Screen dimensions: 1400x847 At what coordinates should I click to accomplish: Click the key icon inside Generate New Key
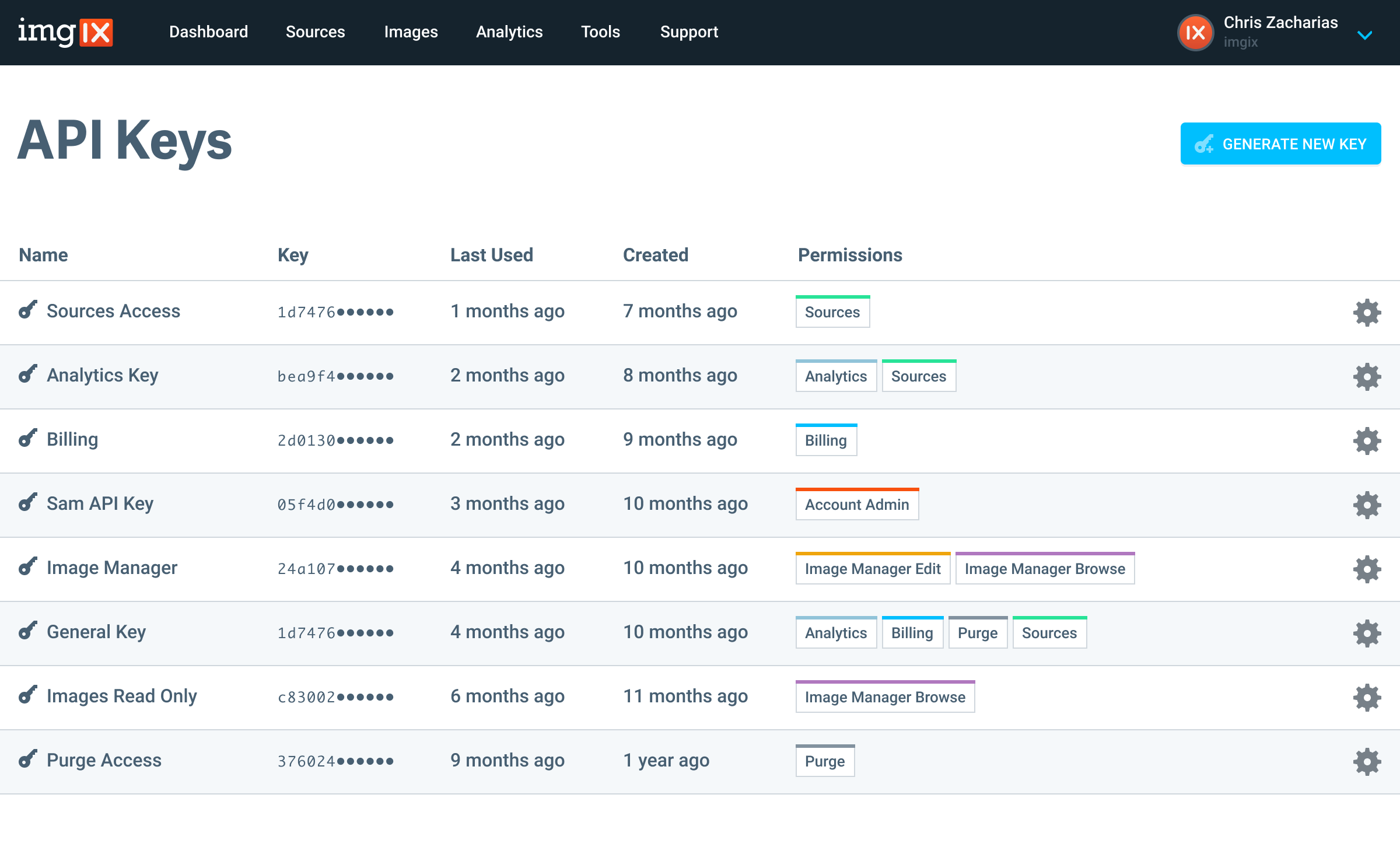tap(1205, 143)
